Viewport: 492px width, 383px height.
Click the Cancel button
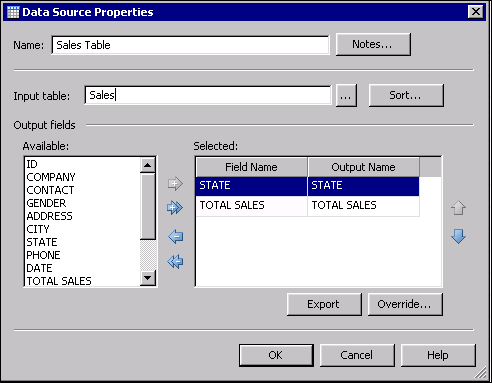(x=357, y=355)
